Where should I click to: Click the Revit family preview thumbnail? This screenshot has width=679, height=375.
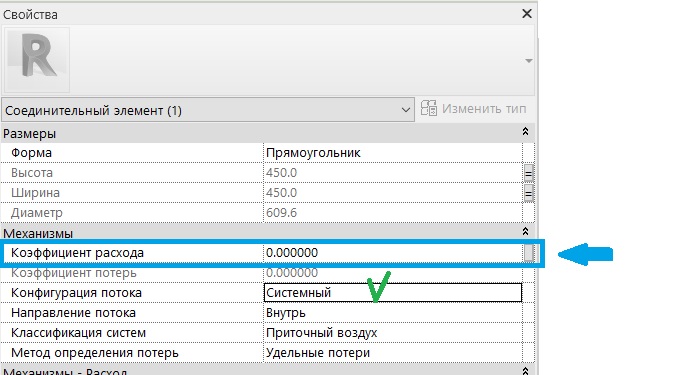pos(37,60)
